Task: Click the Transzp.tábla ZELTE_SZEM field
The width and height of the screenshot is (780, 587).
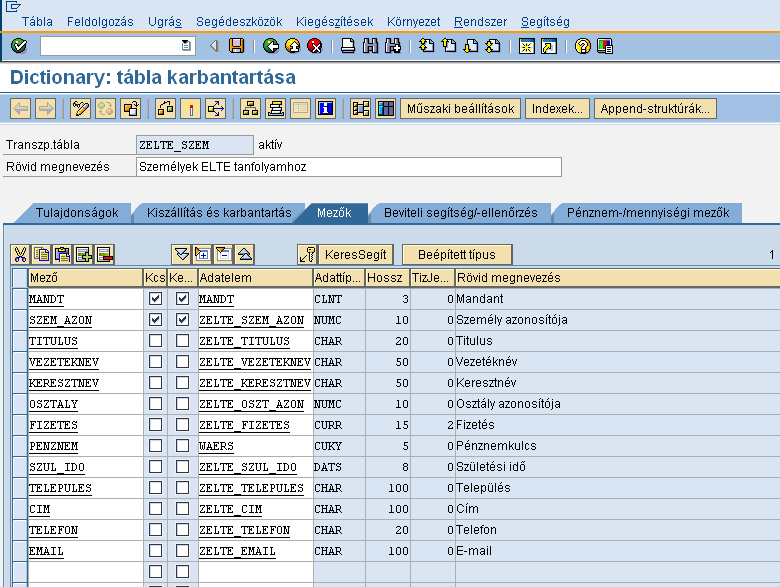Action: point(195,145)
